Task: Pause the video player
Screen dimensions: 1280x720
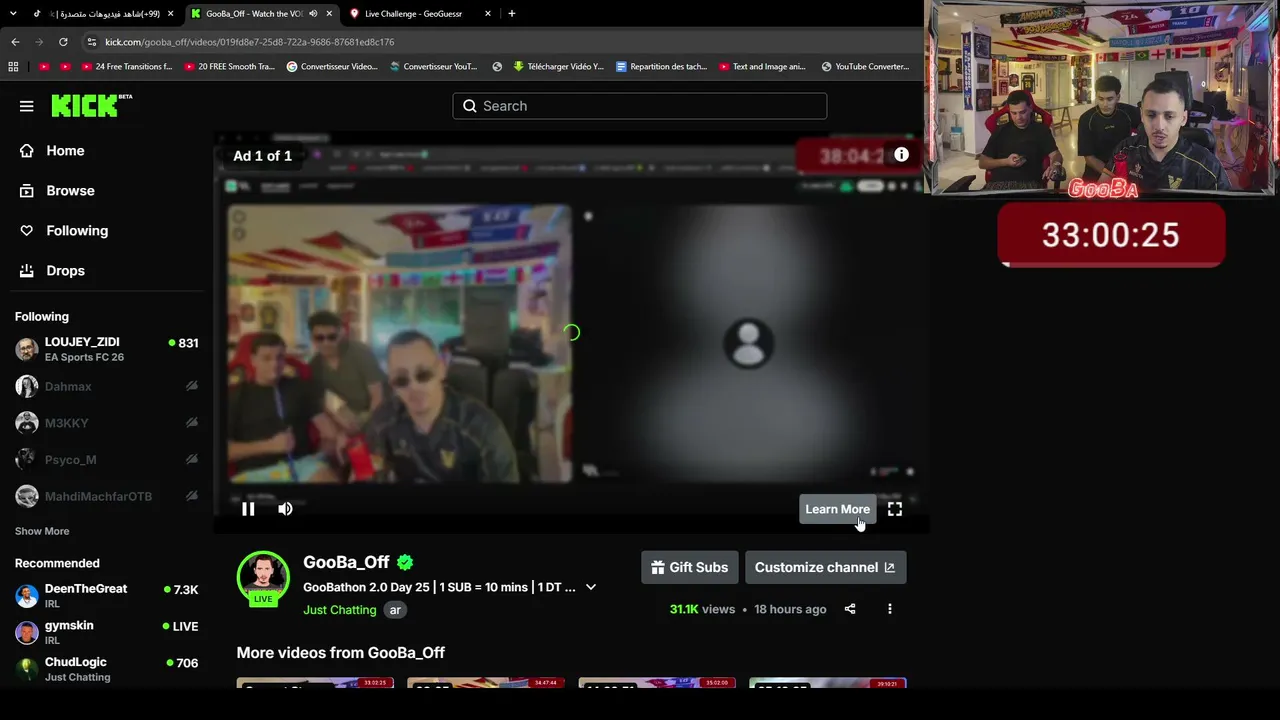Action: (x=248, y=509)
